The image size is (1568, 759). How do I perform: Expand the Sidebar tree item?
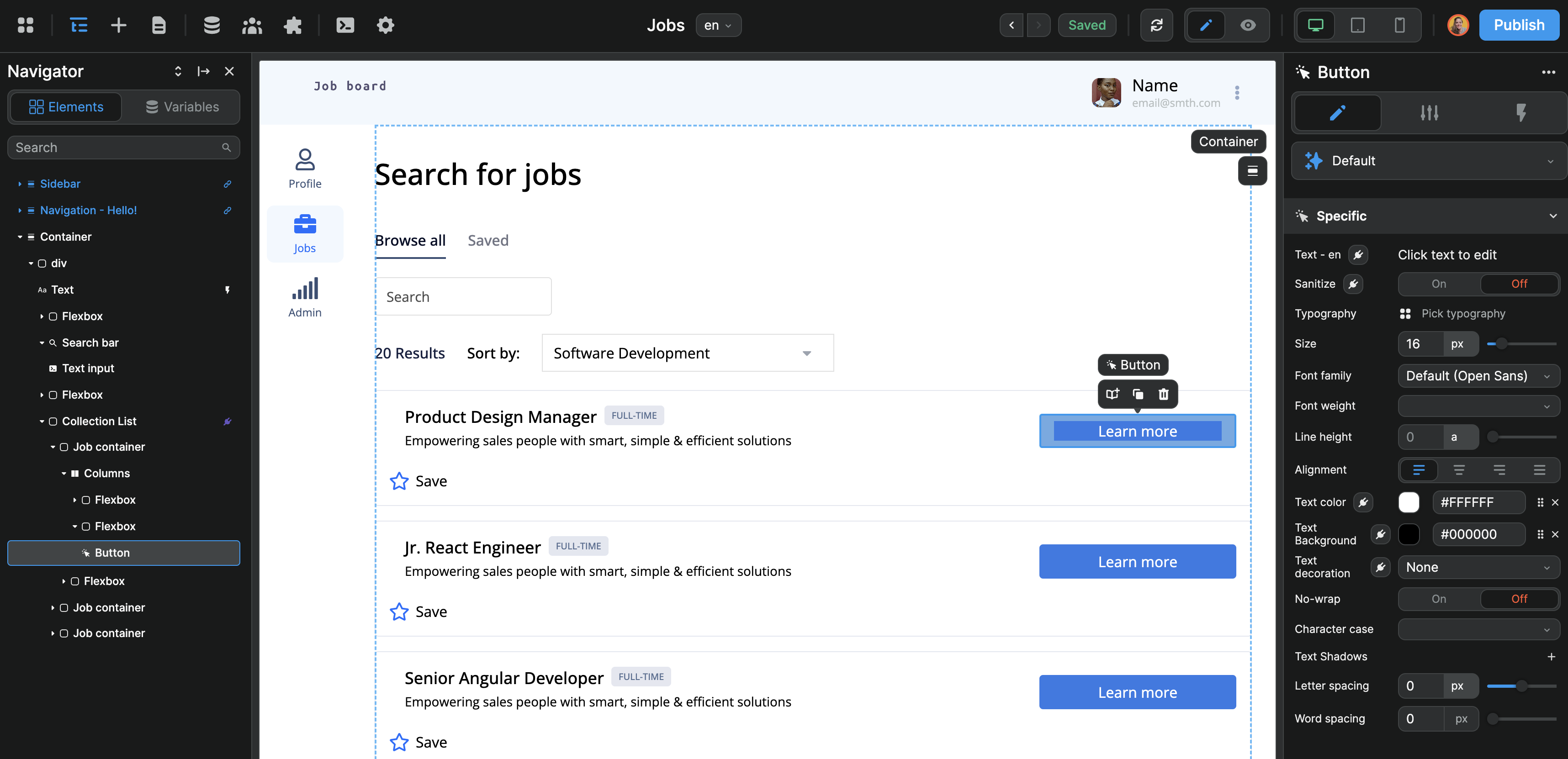tap(20, 184)
